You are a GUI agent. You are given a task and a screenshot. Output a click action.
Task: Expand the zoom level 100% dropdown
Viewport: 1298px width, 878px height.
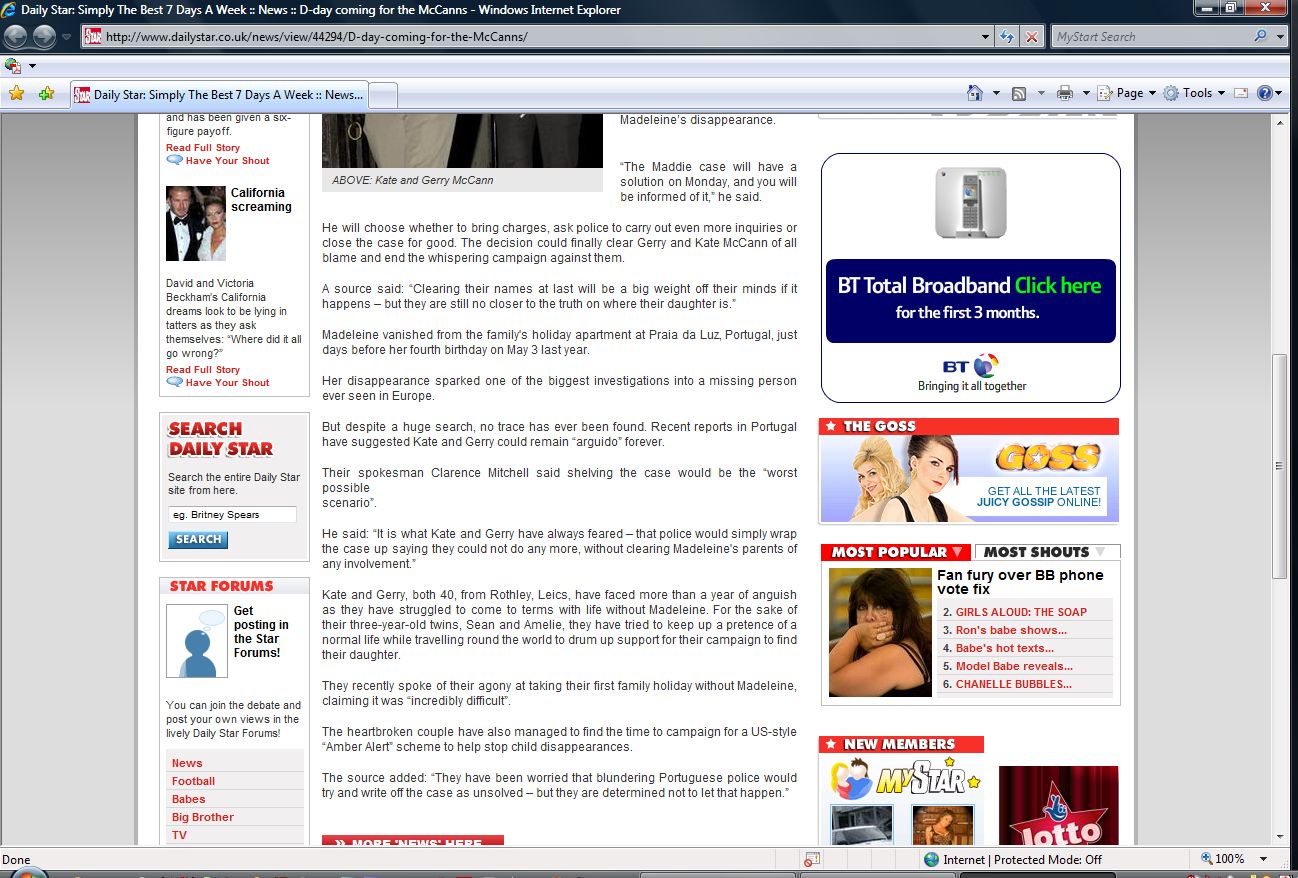point(1263,859)
